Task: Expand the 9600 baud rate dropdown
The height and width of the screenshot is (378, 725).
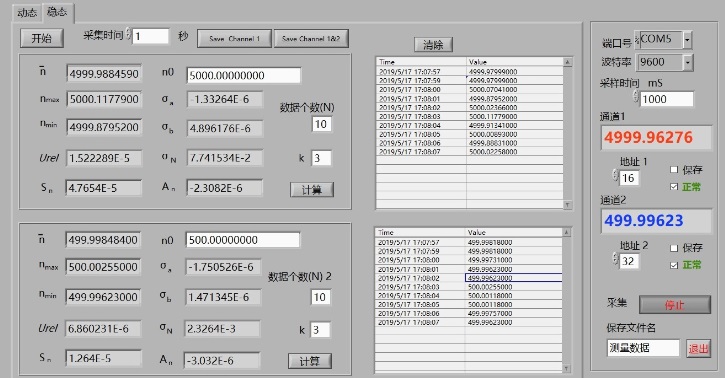Action: click(x=688, y=62)
